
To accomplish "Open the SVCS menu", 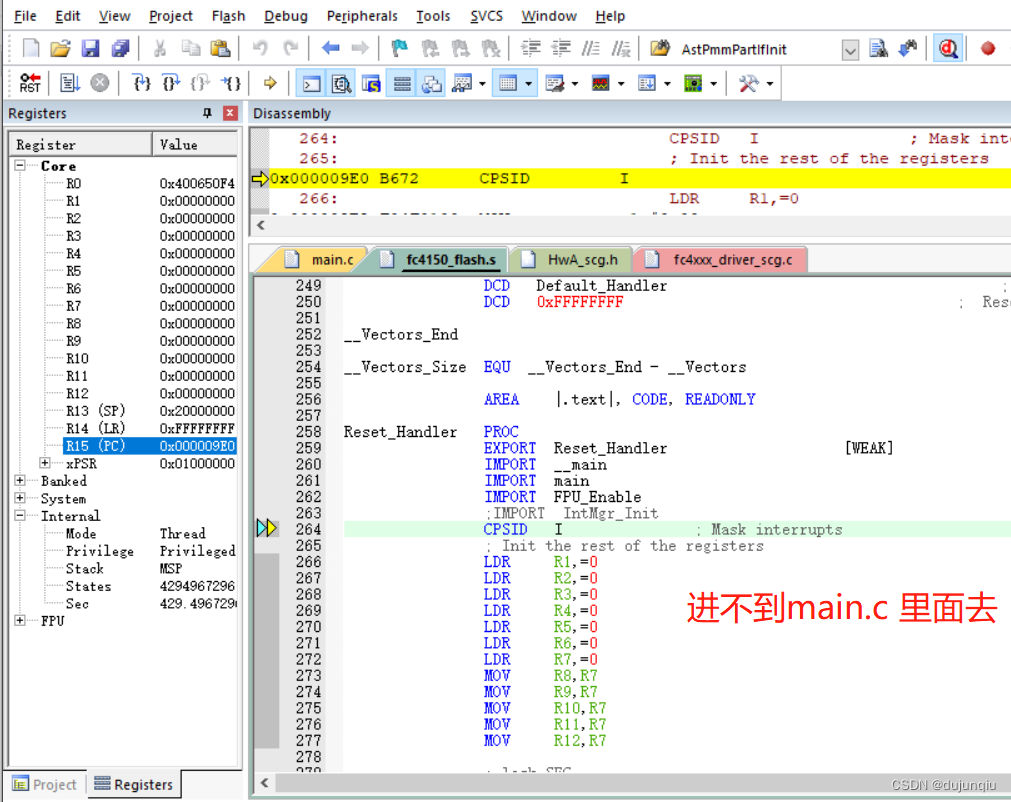I will click(486, 16).
